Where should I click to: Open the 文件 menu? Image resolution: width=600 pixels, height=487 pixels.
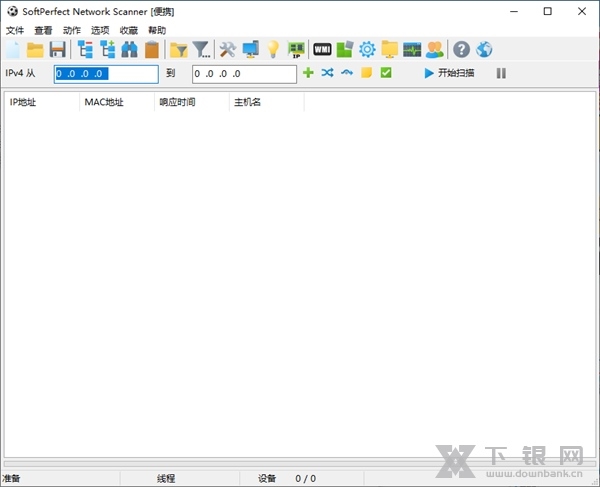14,30
